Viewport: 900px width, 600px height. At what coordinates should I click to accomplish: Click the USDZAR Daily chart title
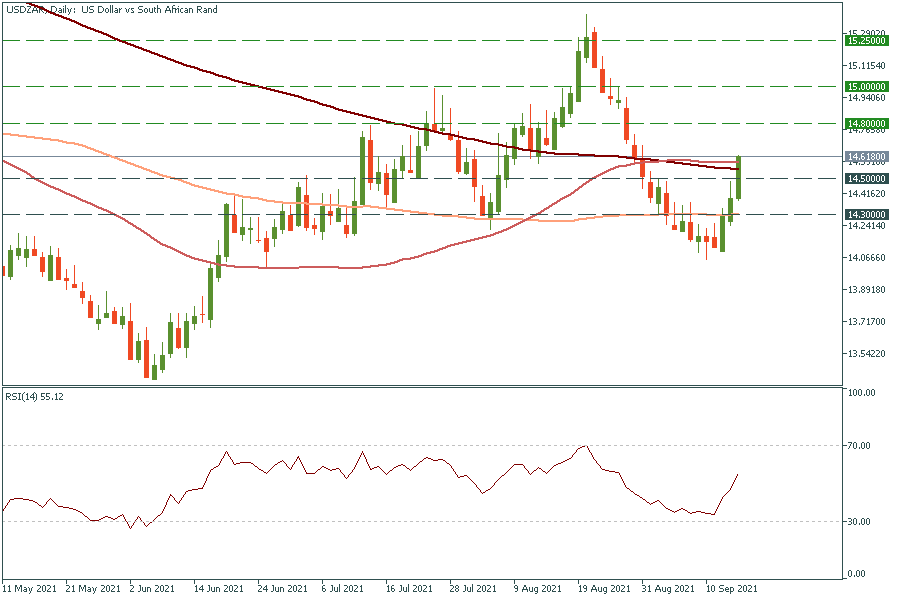pyautogui.click(x=110, y=9)
